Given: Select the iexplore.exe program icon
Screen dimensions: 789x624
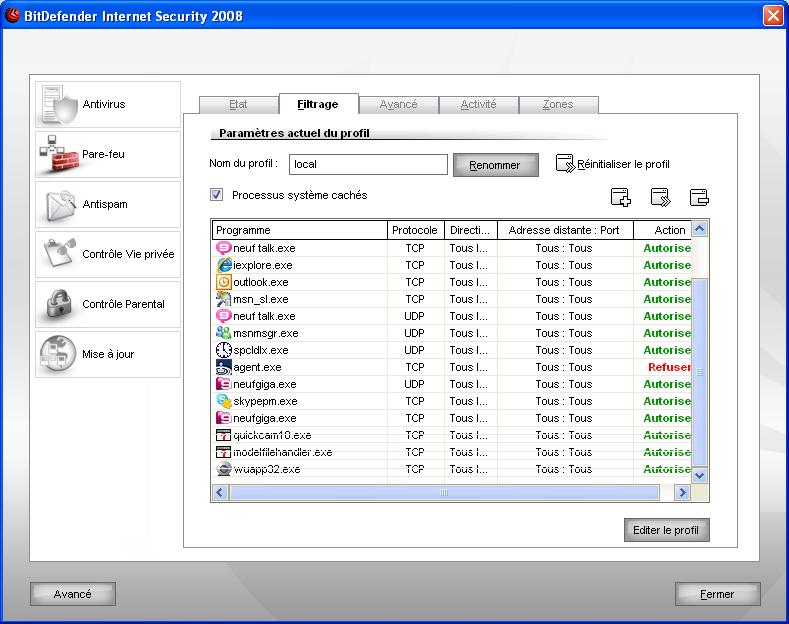Looking at the screenshot, I should [223, 265].
